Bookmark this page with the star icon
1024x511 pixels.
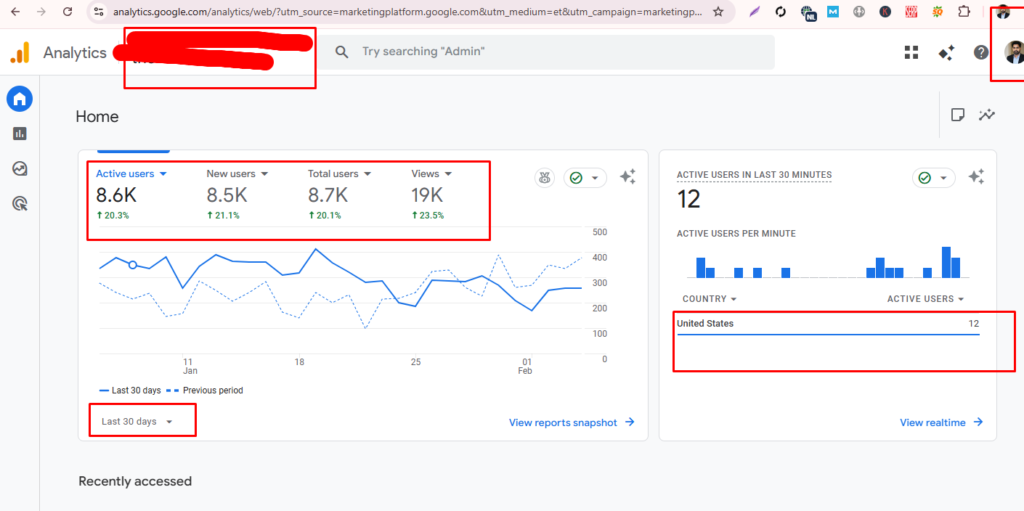click(x=718, y=12)
